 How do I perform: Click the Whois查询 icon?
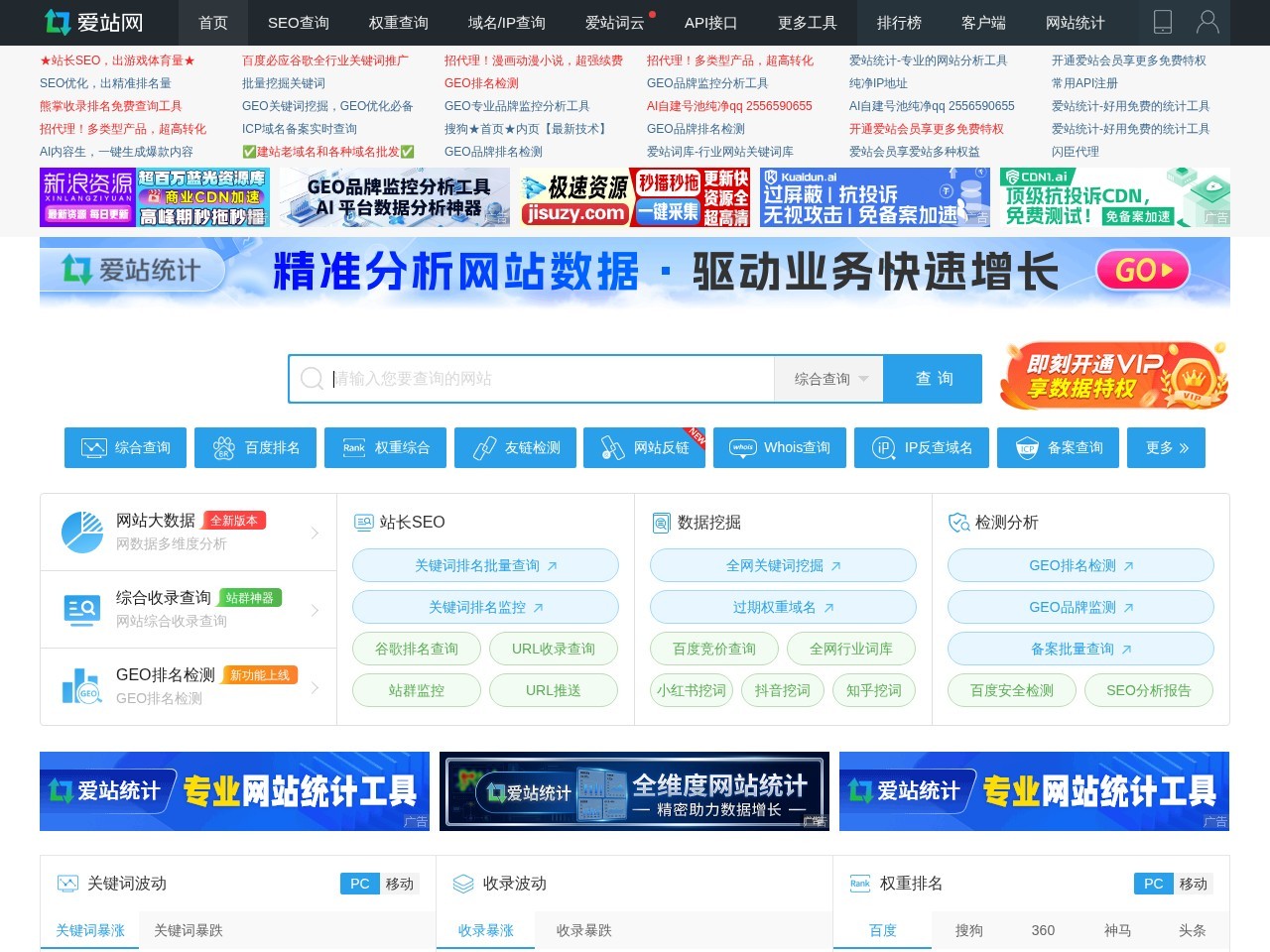(x=743, y=447)
